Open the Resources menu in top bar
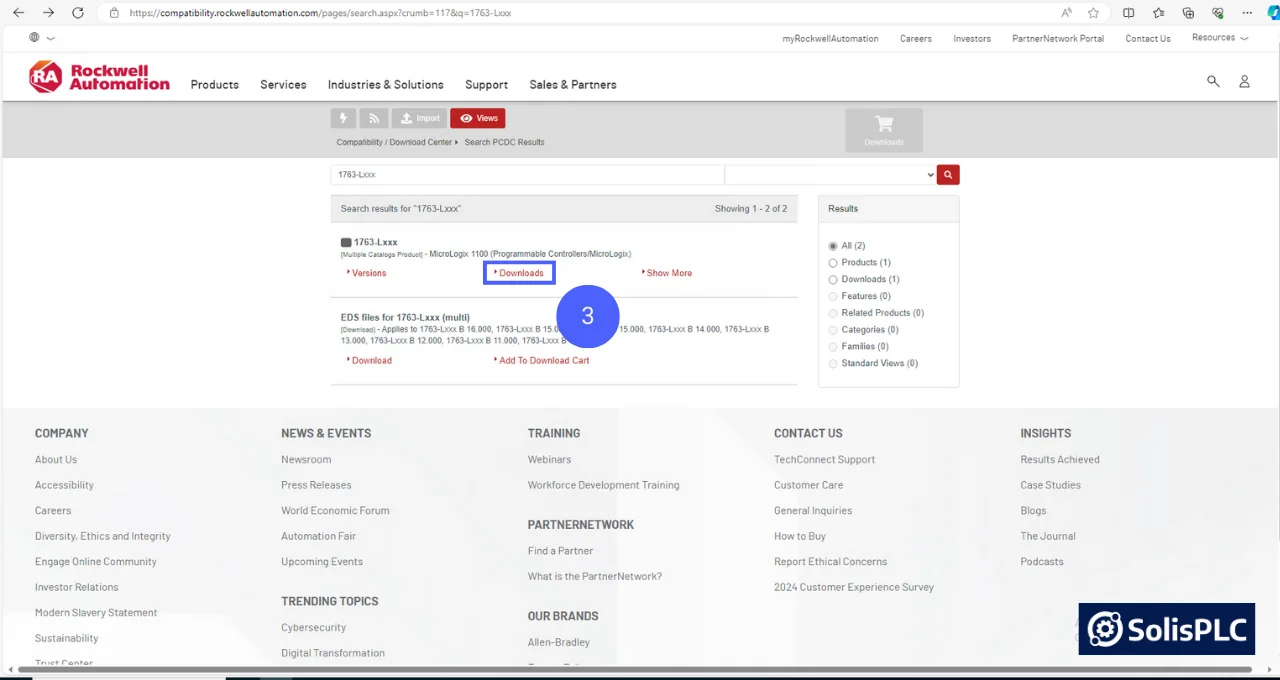 click(1218, 38)
